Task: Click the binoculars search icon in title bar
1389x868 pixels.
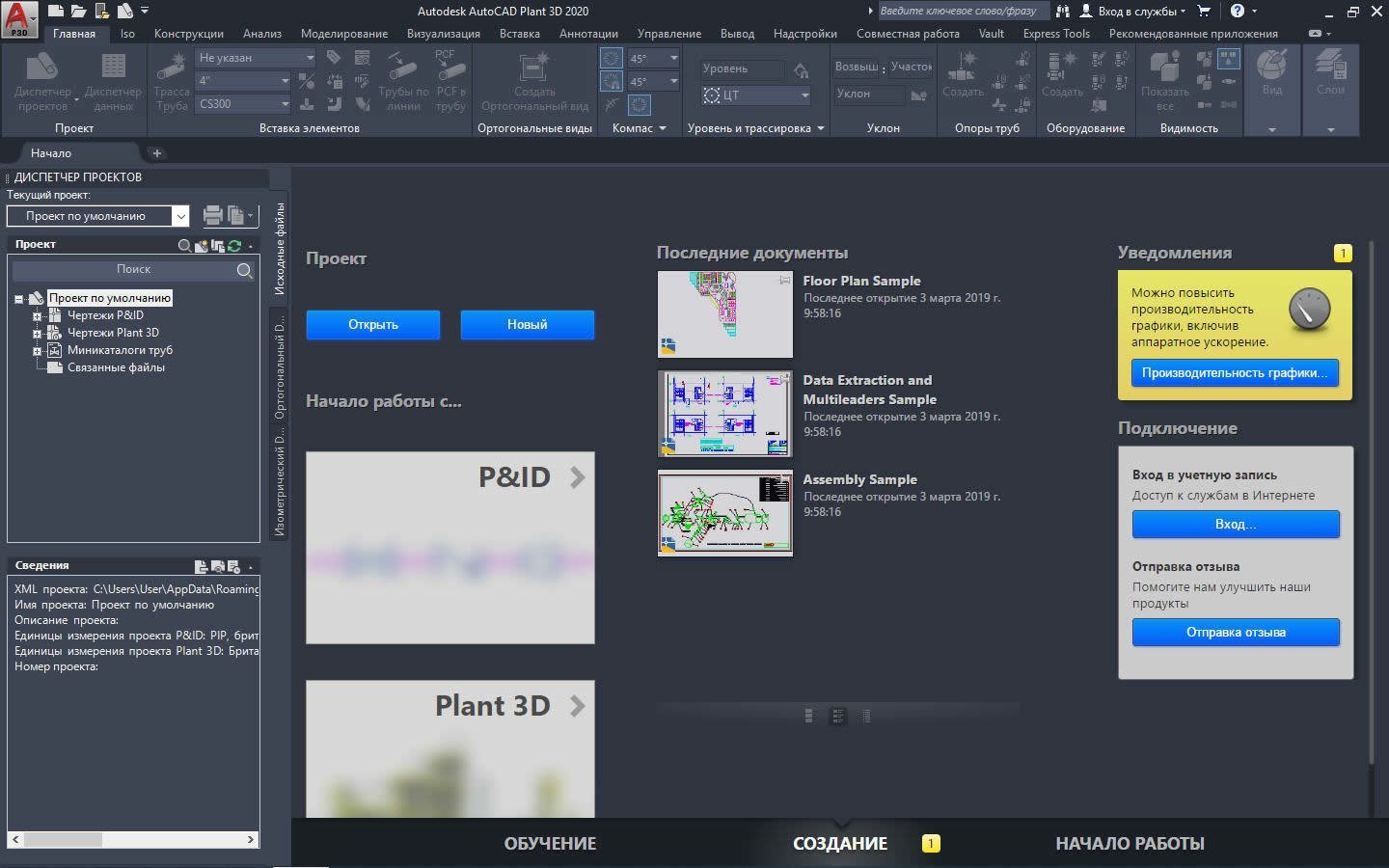Action: [x=1063, y=12]
